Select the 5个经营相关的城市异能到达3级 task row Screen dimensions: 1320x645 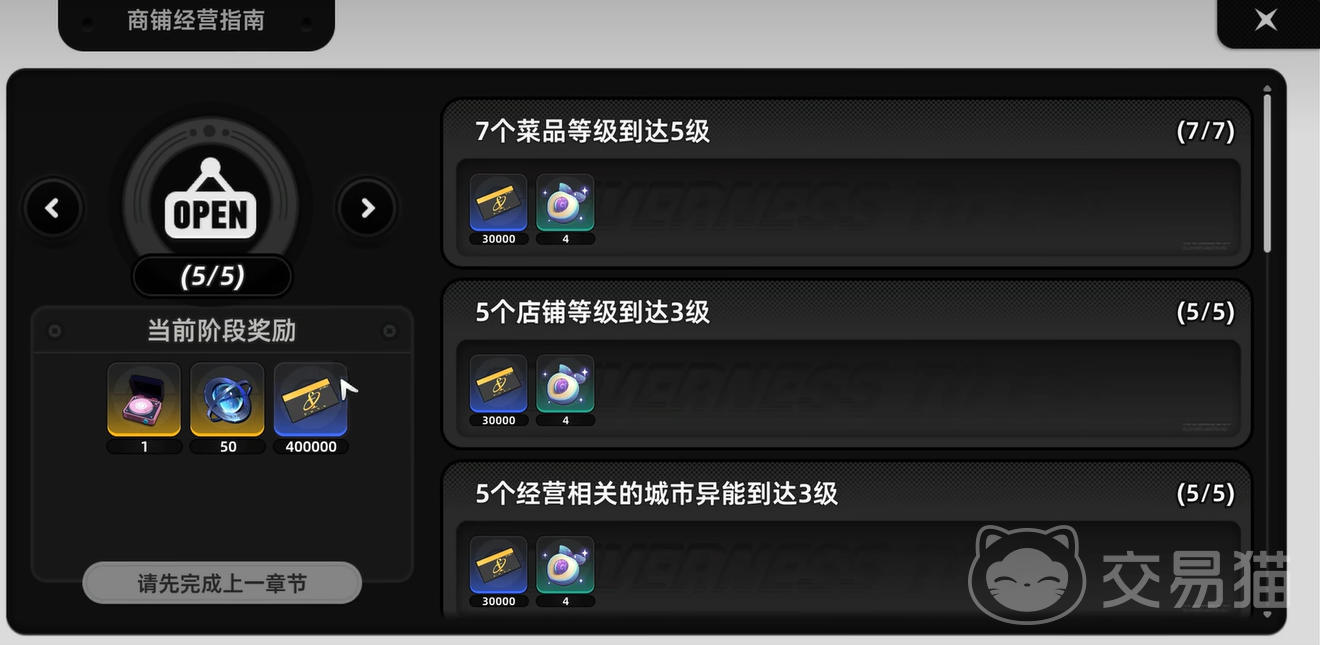[846, 540]
